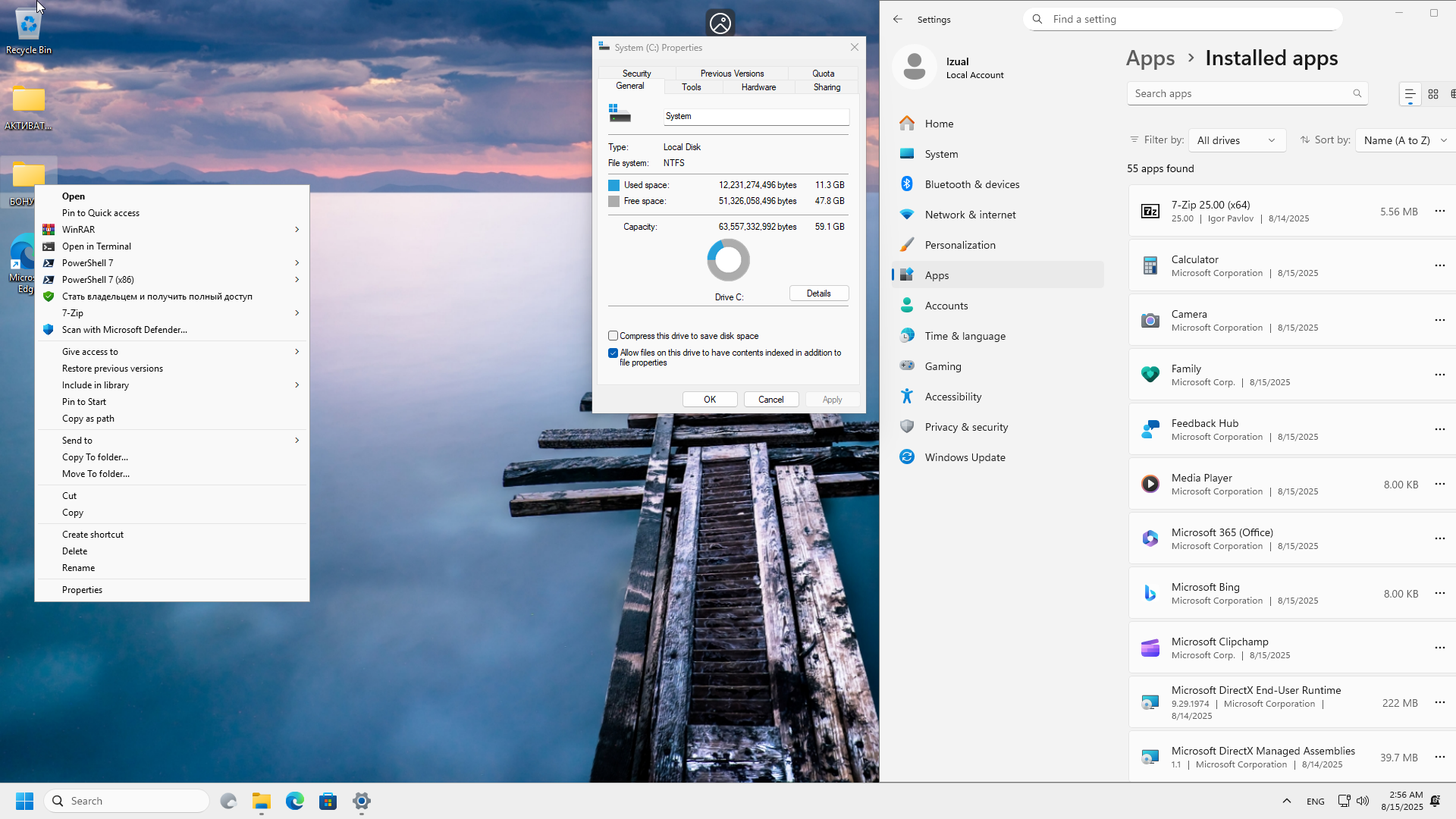Viewport: 1456px width, 819px height.
Task: Select Open in Terminal menu item
Action: click(x=172, y=246)
